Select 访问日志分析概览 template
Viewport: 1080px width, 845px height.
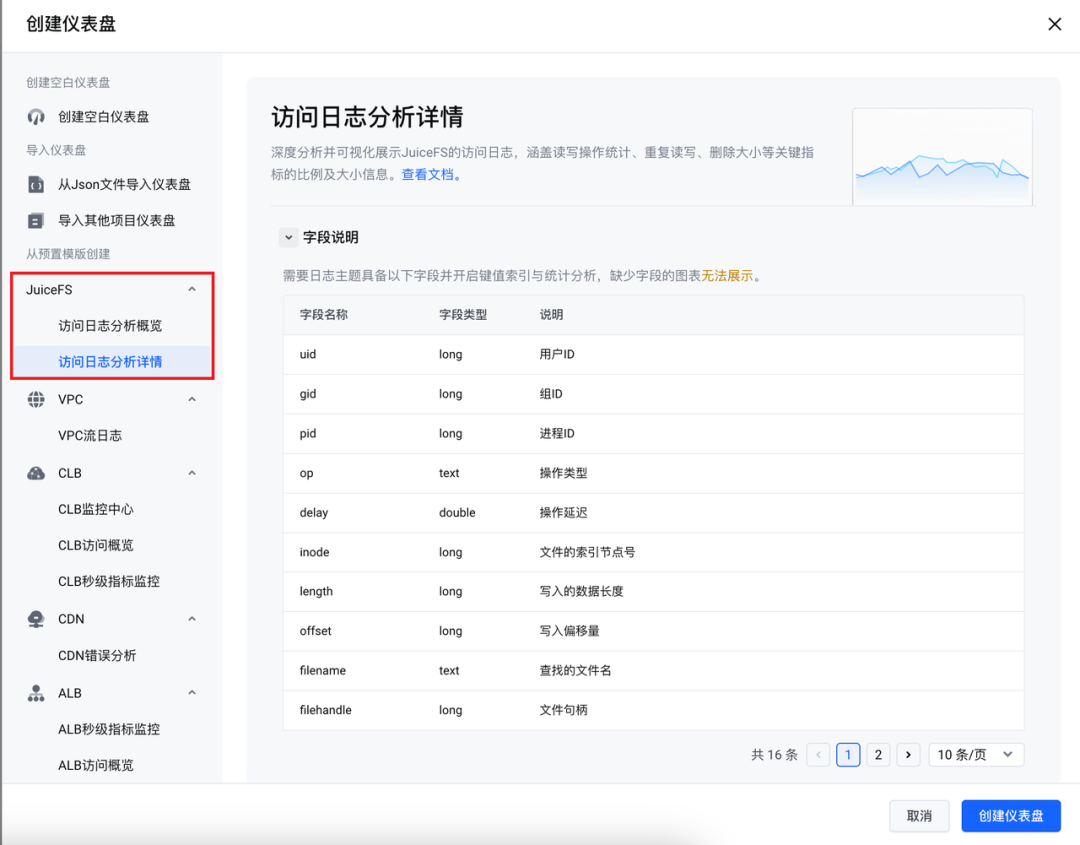click(110, 326)
